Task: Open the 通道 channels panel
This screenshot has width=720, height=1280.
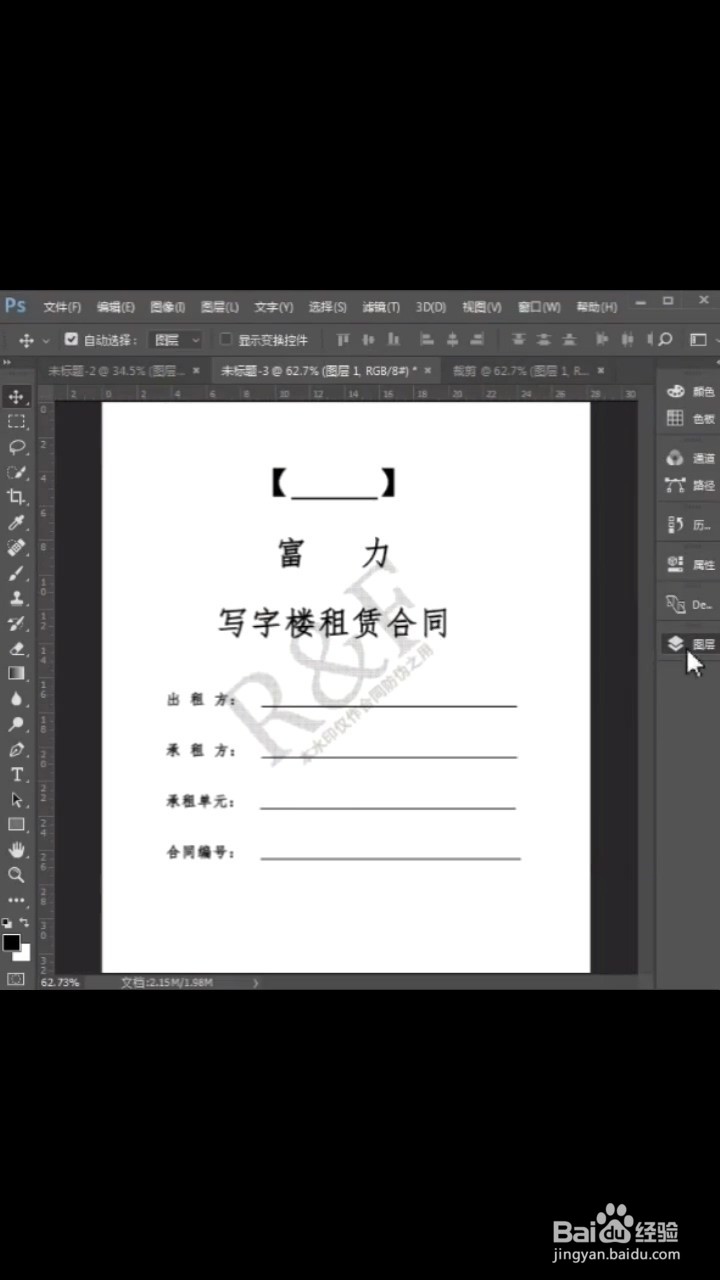Action: coord(691,458)
